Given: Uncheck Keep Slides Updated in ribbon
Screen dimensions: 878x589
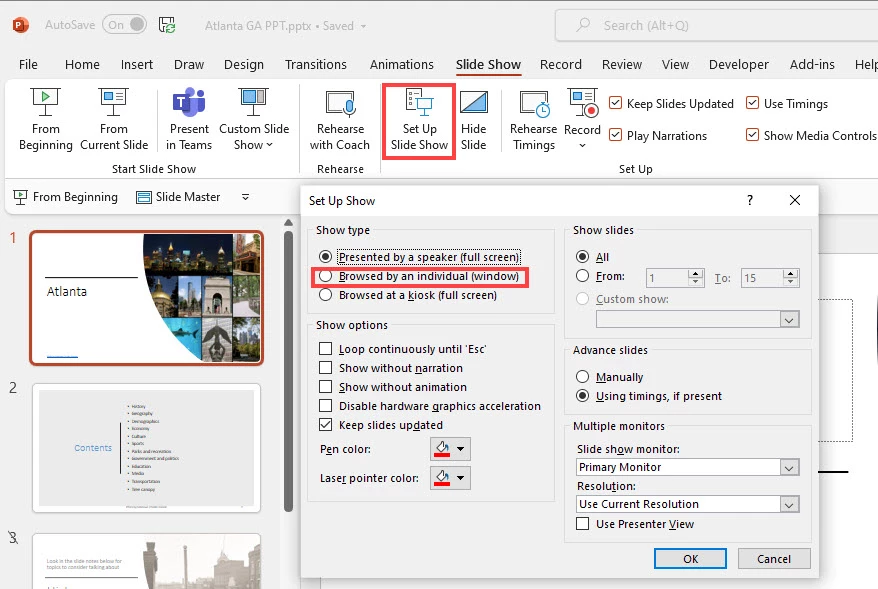Looking at the screenshot, I should (615, 104).
